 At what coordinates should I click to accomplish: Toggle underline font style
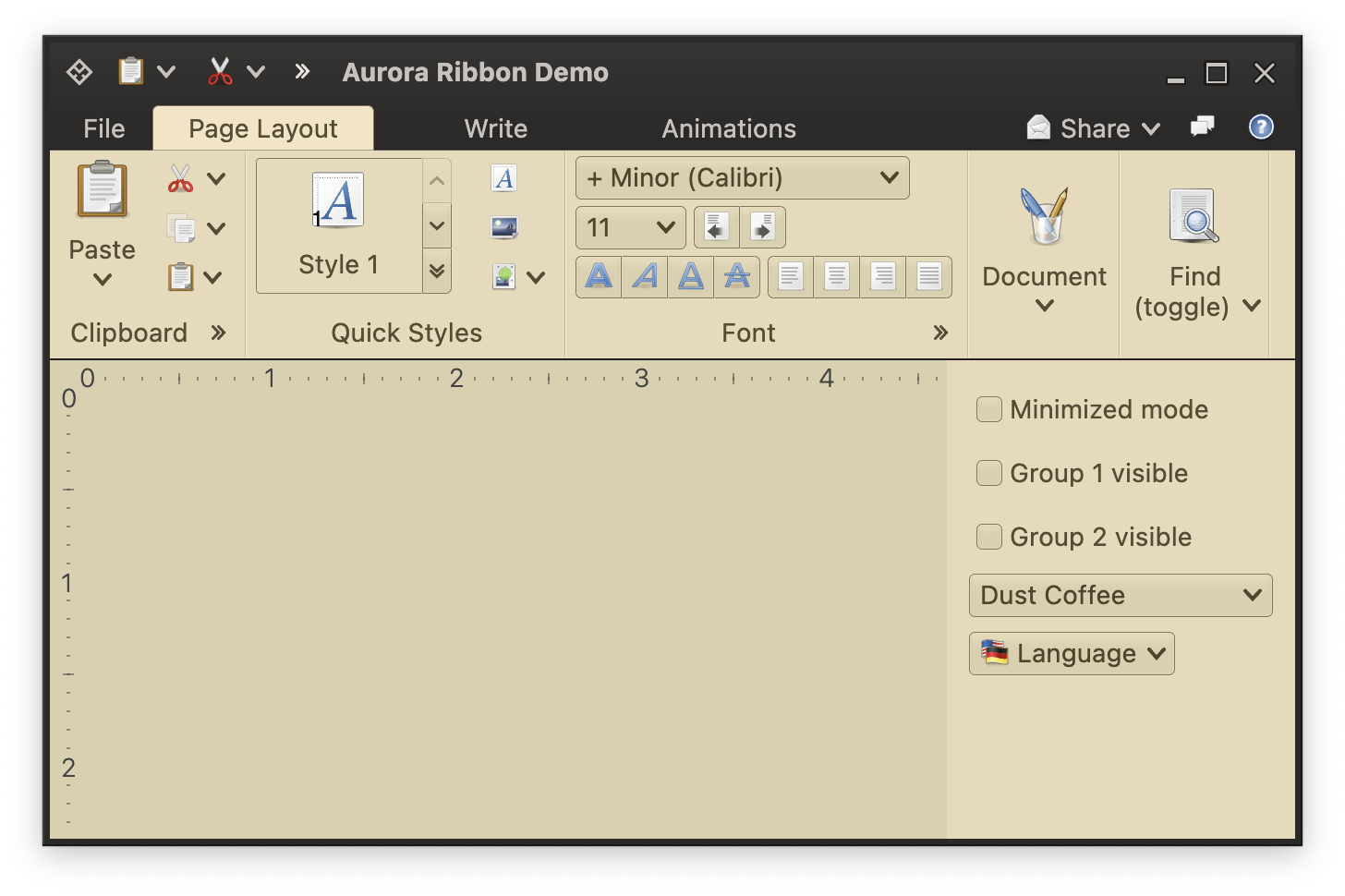[691, 276]
